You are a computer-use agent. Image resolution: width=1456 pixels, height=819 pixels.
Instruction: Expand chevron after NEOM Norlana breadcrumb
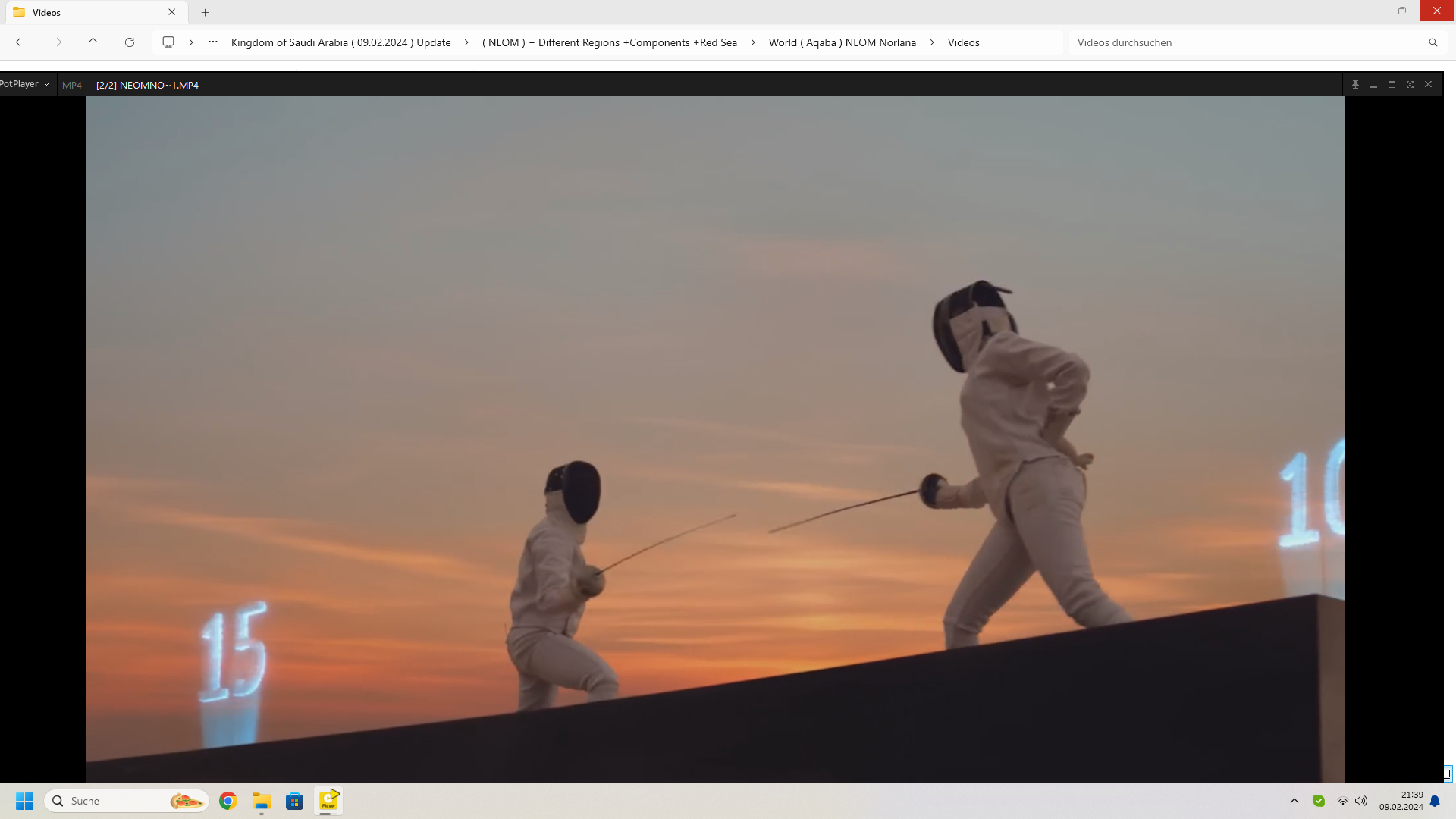932,42
